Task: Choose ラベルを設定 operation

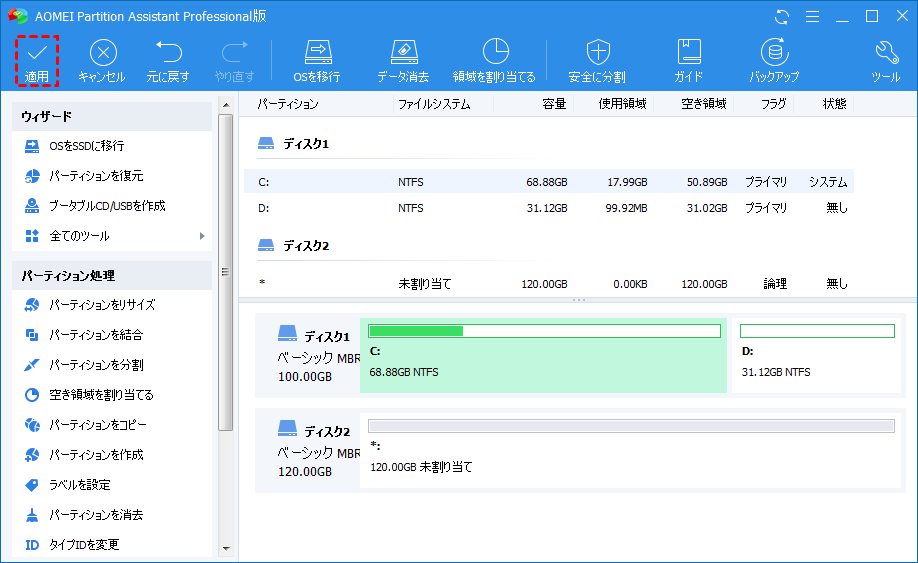Action: pos(67,485)
